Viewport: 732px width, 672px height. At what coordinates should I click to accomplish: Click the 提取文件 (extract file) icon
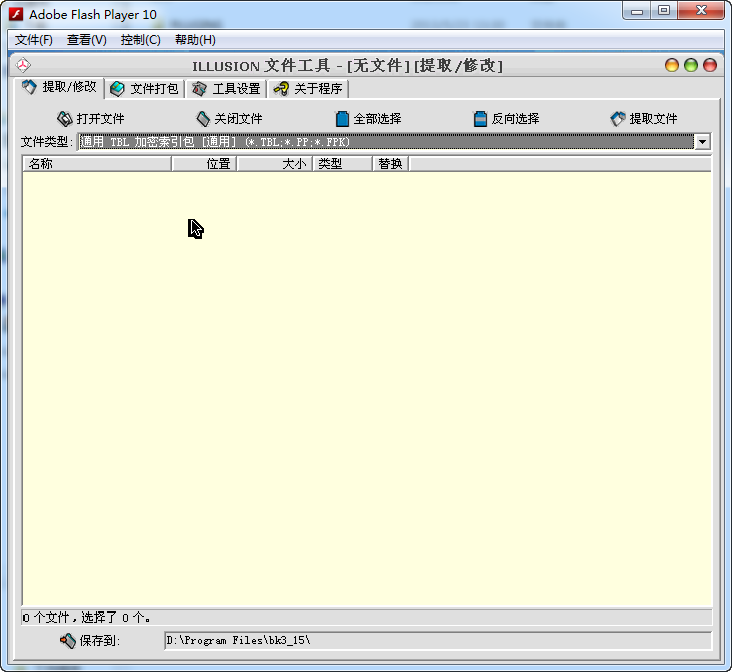(618, 119)
